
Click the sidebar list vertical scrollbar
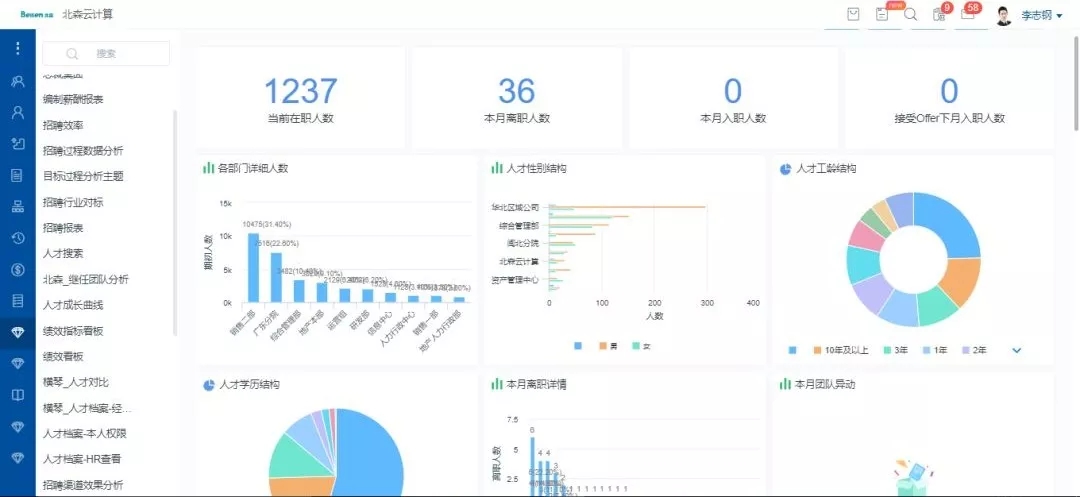pos(174,222)
